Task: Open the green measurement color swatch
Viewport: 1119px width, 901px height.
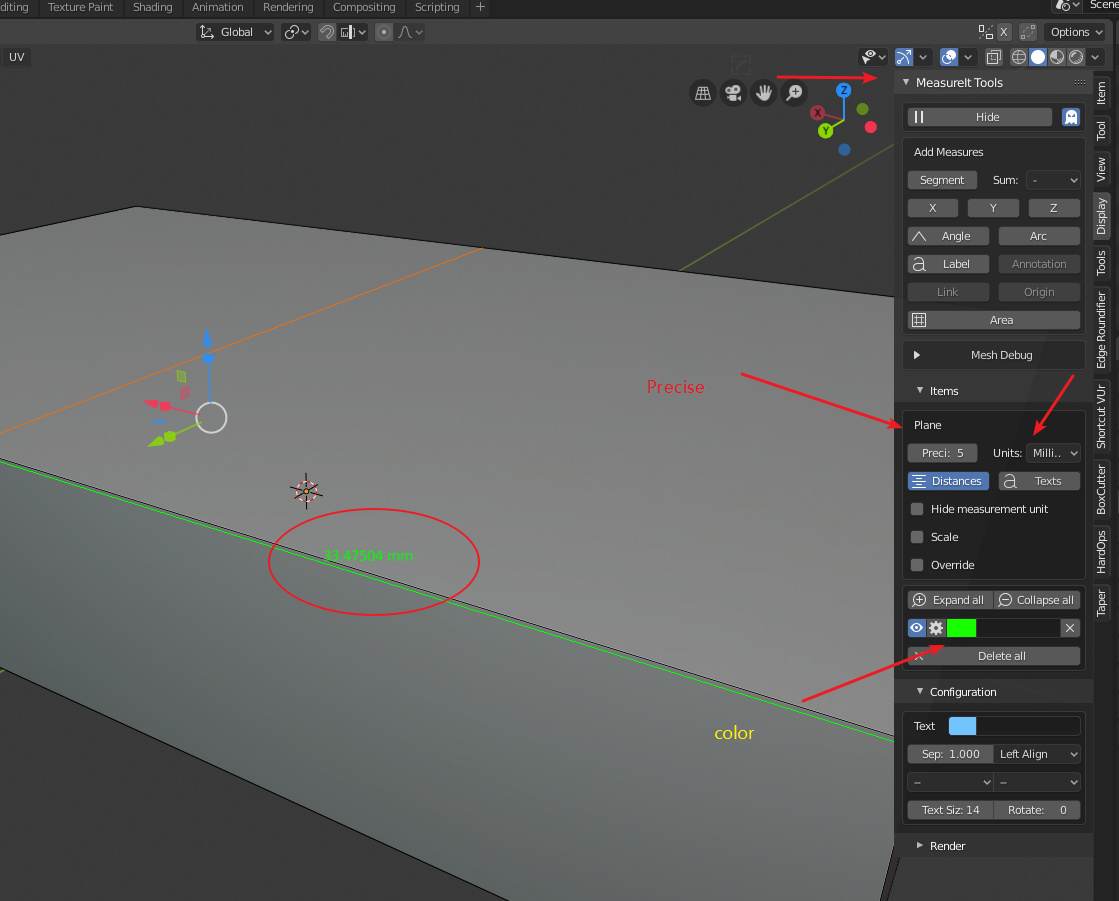Action: (x=961, y=628)
